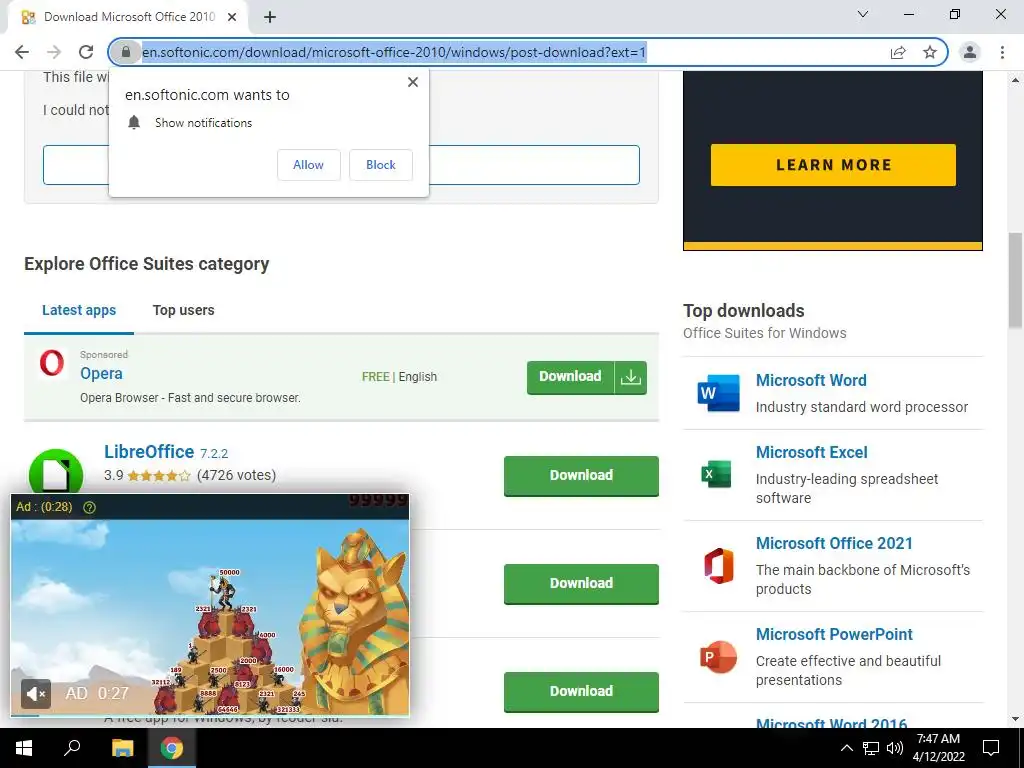Open Microsoft Office 2021 link
Screen dimensions: 1024x768
pyautogui.click(x=834, y=543)
